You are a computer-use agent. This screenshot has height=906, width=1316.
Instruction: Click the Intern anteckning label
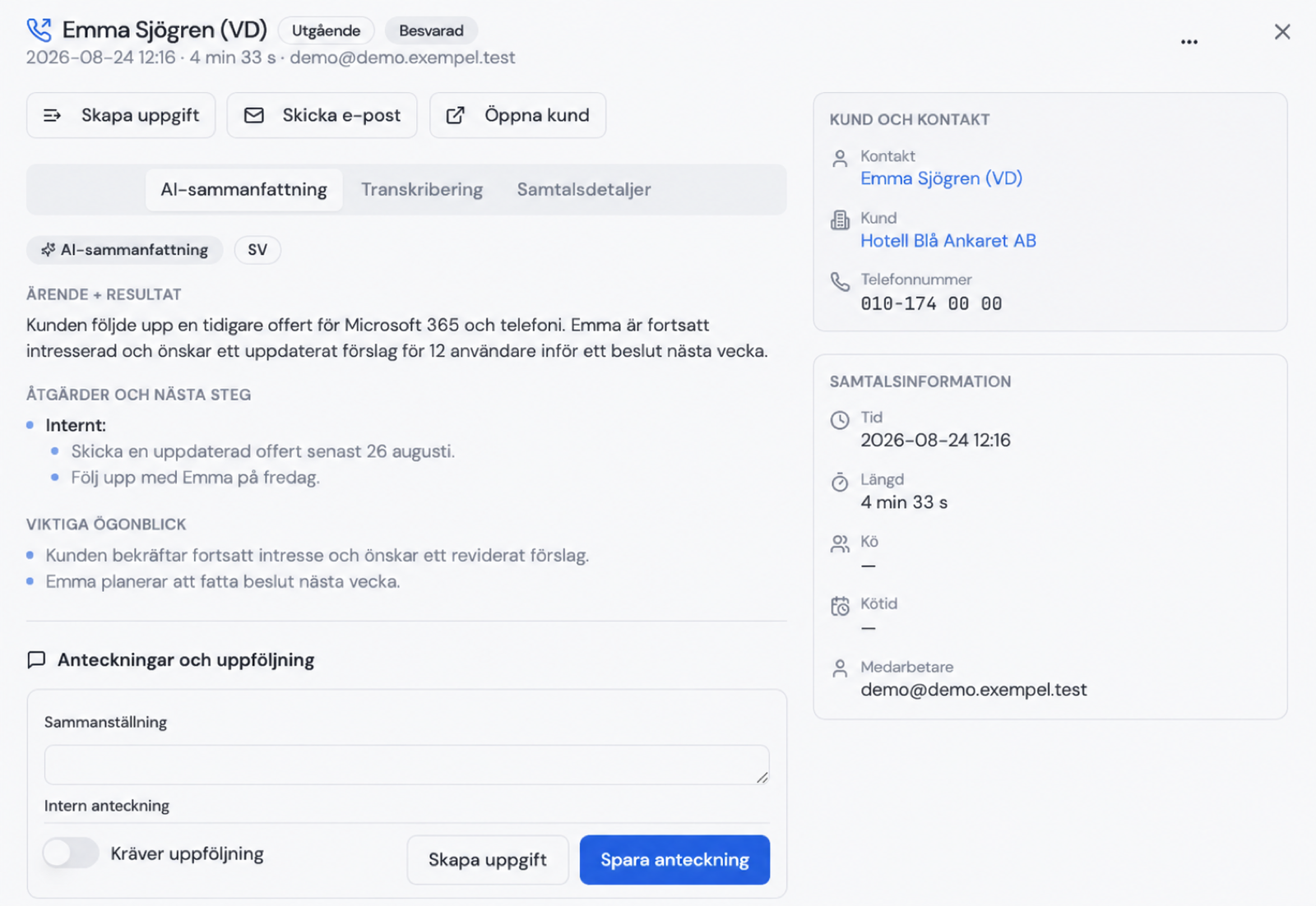(x=107, y=806)
